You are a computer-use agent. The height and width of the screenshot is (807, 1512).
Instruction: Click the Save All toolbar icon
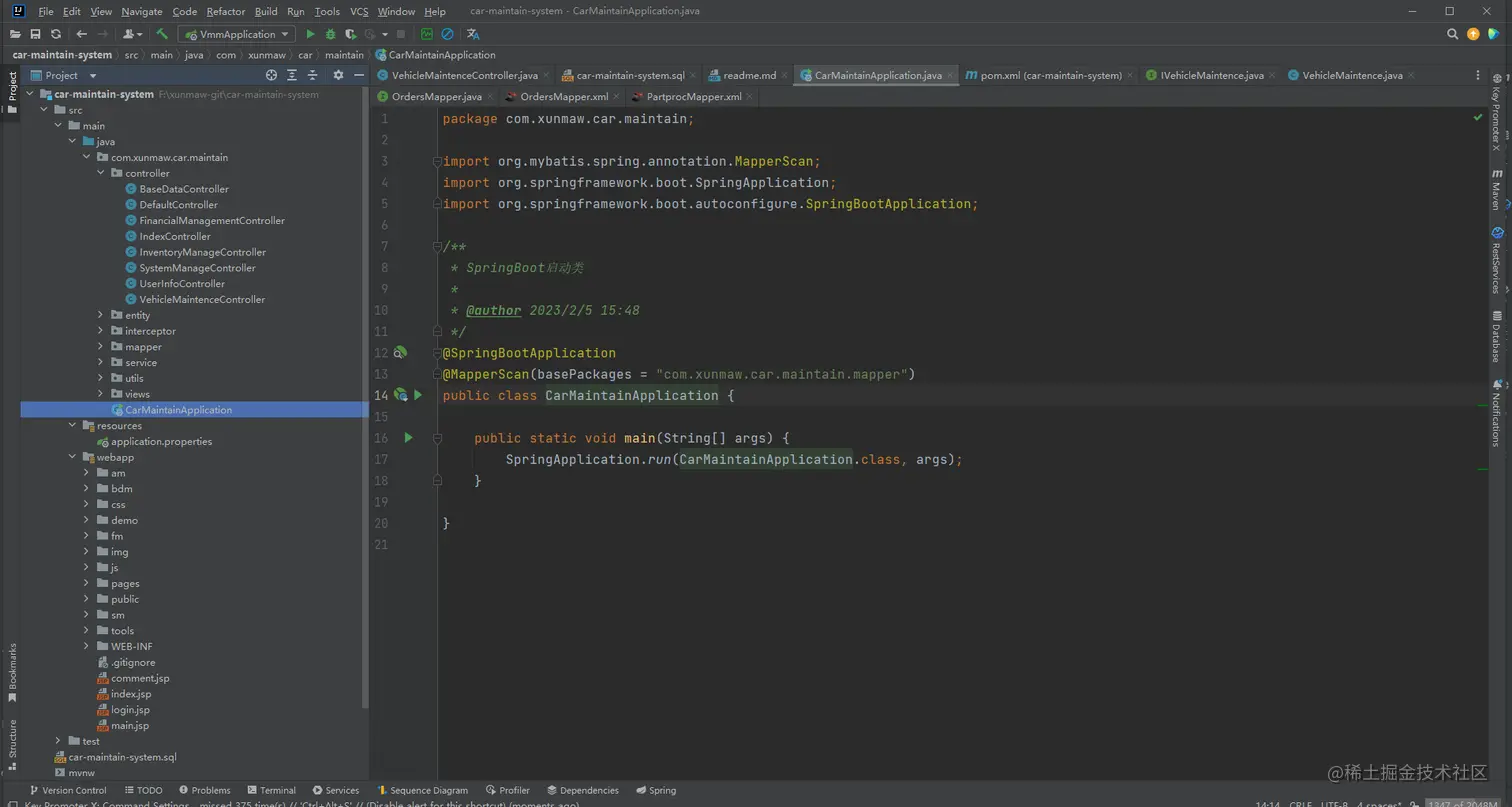tap(35, 34)
